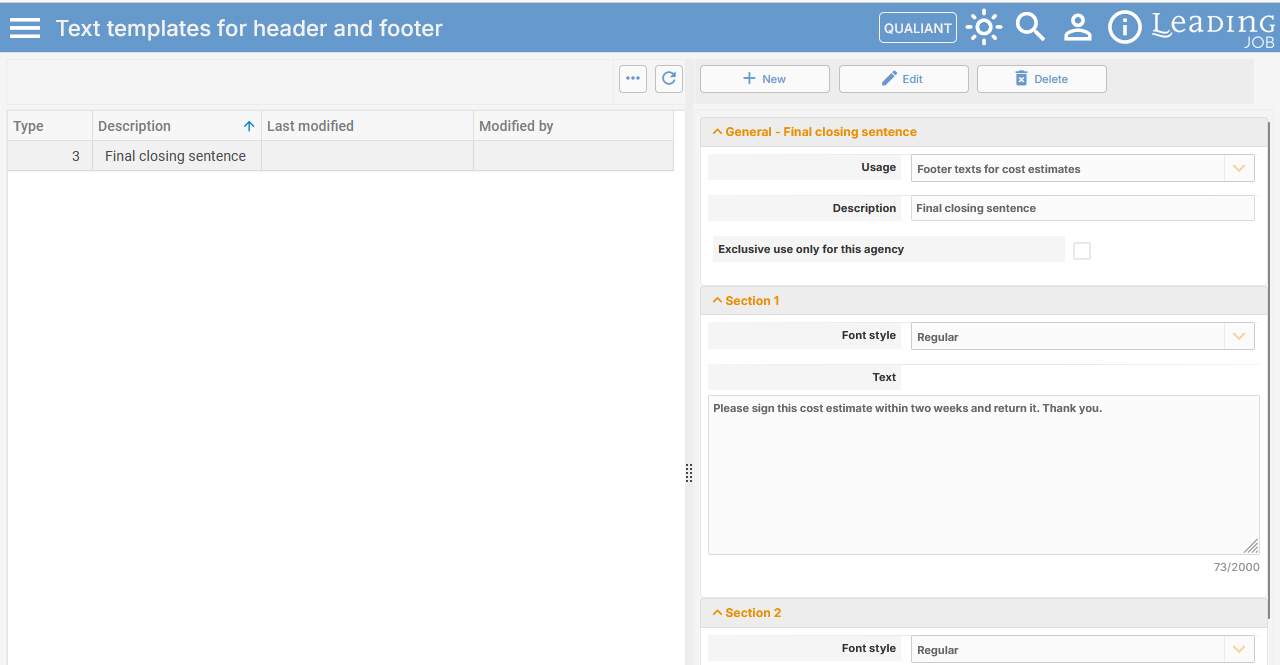The width and height of the screenshot is (1280, 665).
Task: Open Section 1 Font style dropdown
Action: tap(1083, 336)
